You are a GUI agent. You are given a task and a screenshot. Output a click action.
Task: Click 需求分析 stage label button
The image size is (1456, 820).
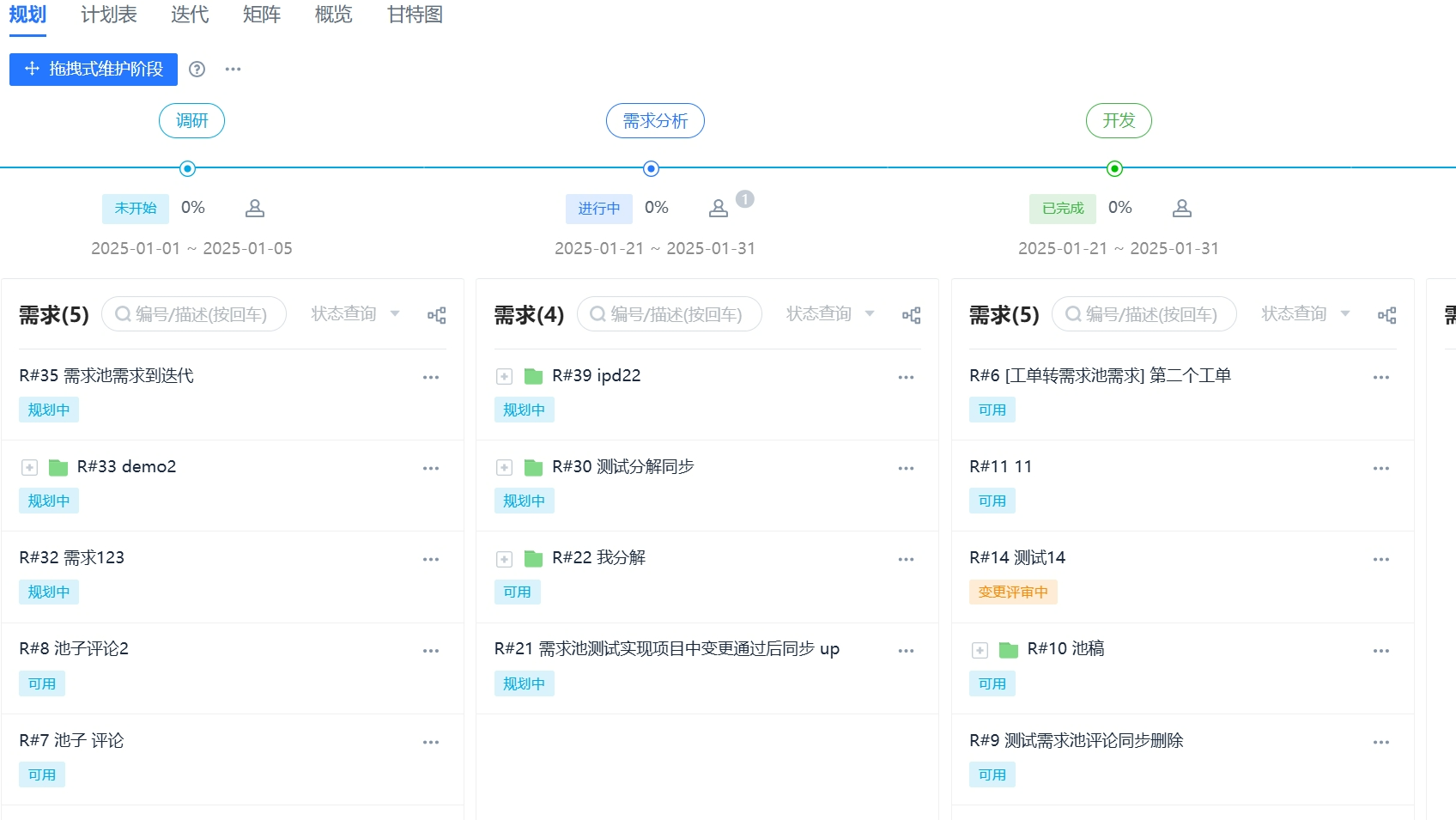pyautogui.click(x=655, y=121)
